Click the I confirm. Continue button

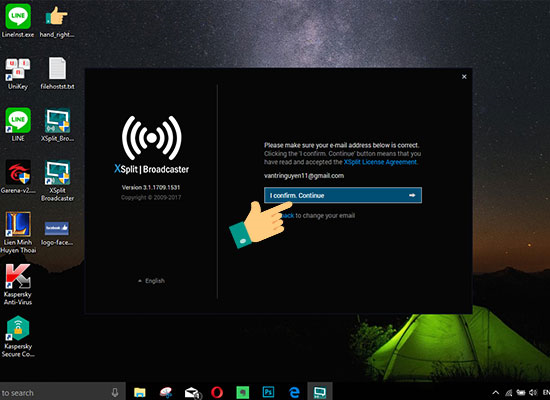(343, 195)
